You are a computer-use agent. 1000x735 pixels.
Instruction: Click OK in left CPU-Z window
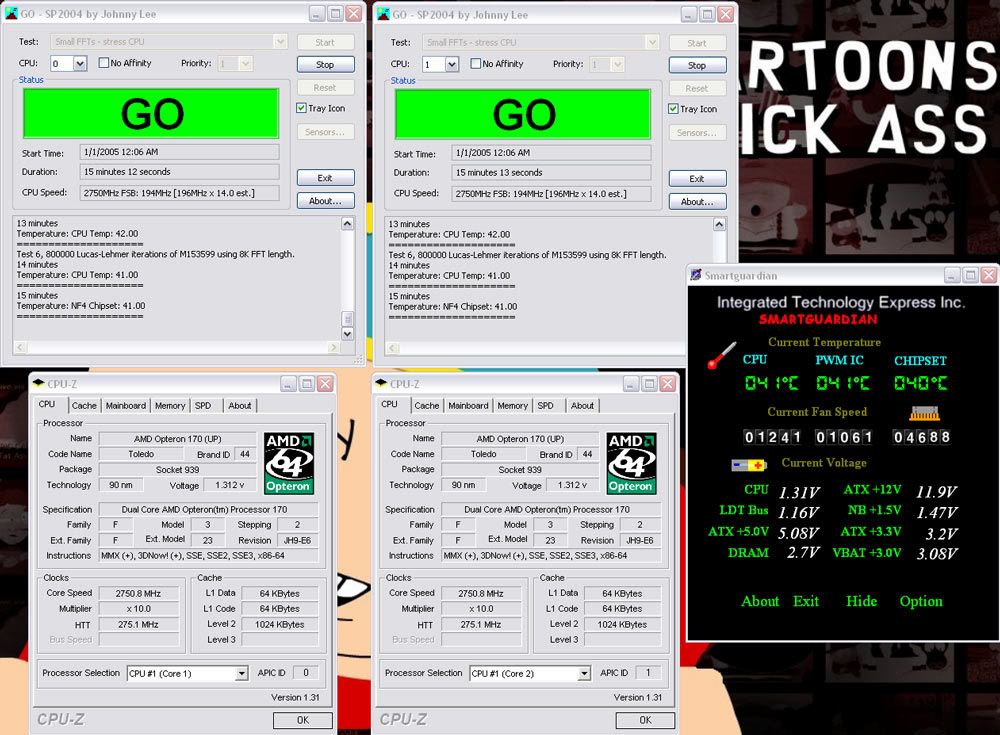(303, 720)
